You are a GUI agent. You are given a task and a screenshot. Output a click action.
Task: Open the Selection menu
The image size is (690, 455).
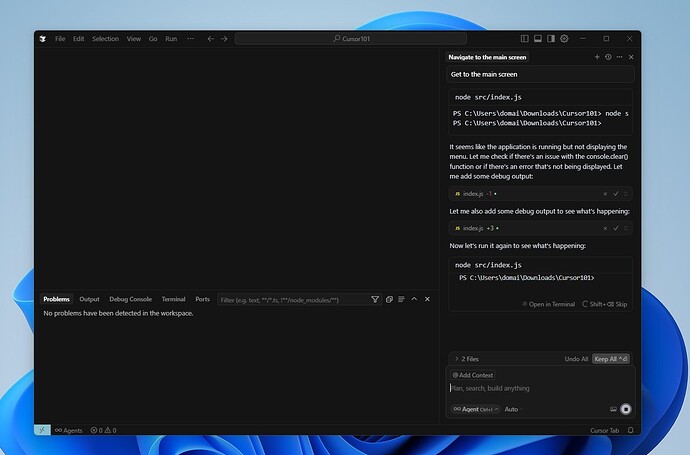click(x=105, y=39)
